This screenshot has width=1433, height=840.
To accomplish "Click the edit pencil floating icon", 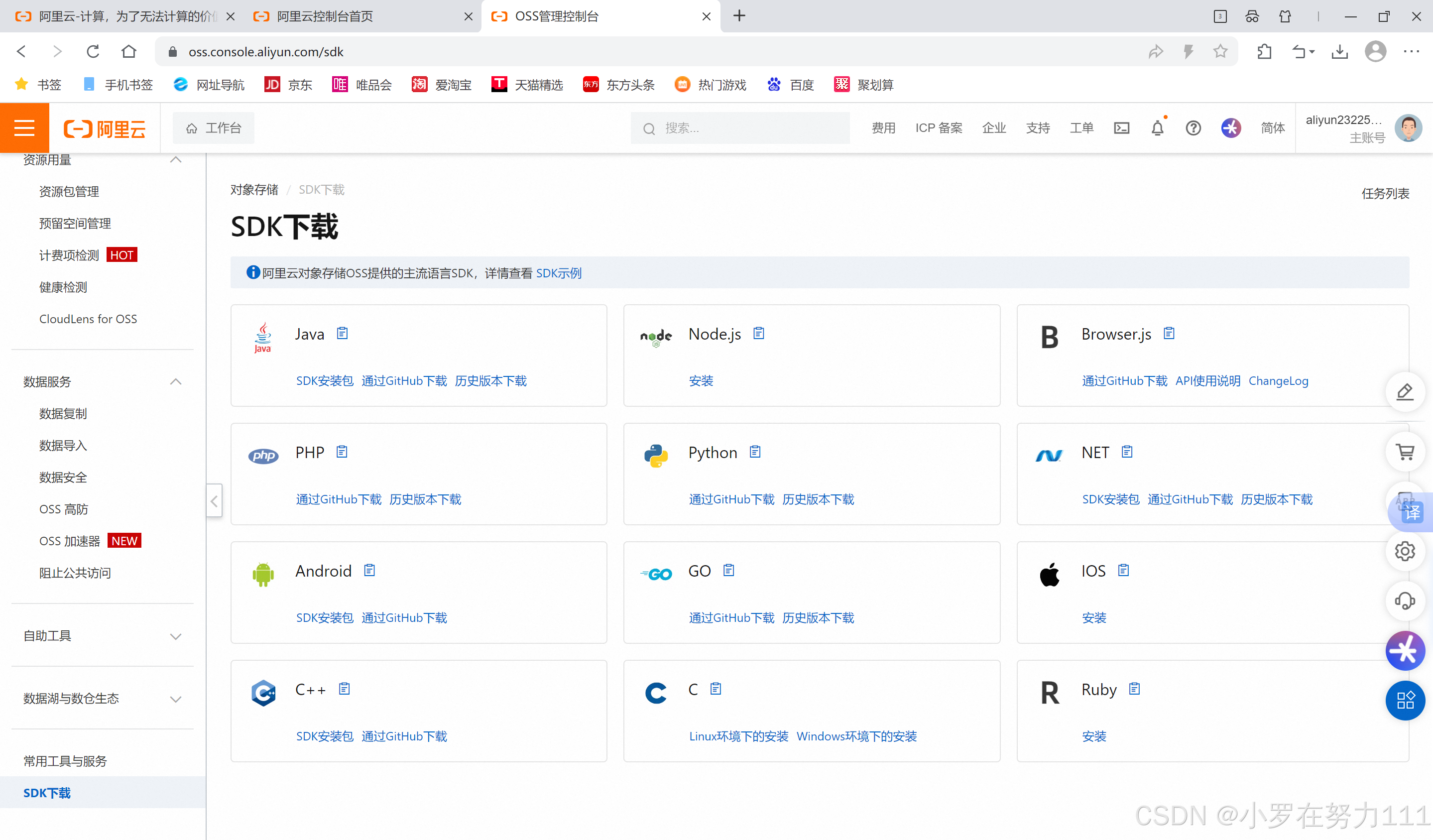I will 1405,392.
